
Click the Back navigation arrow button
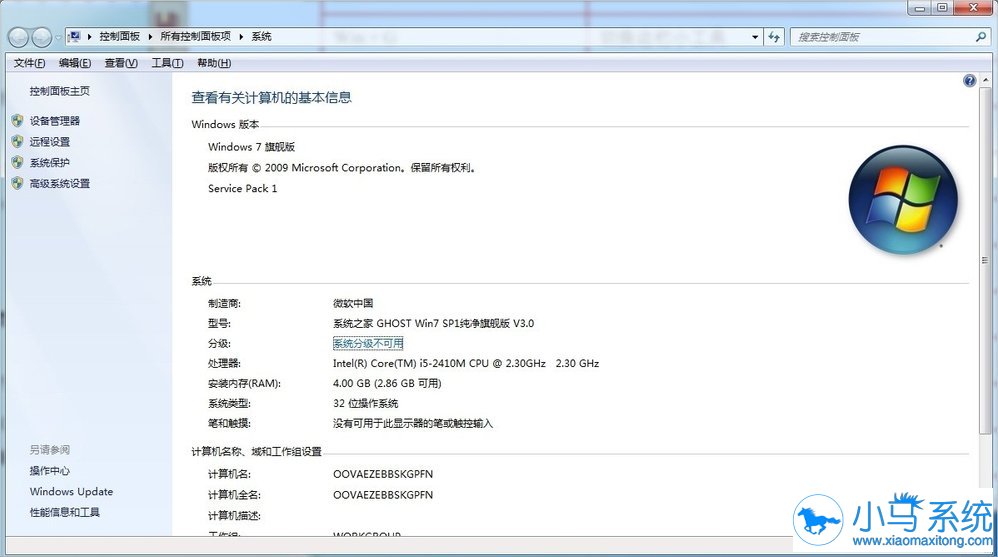[18, 38]
